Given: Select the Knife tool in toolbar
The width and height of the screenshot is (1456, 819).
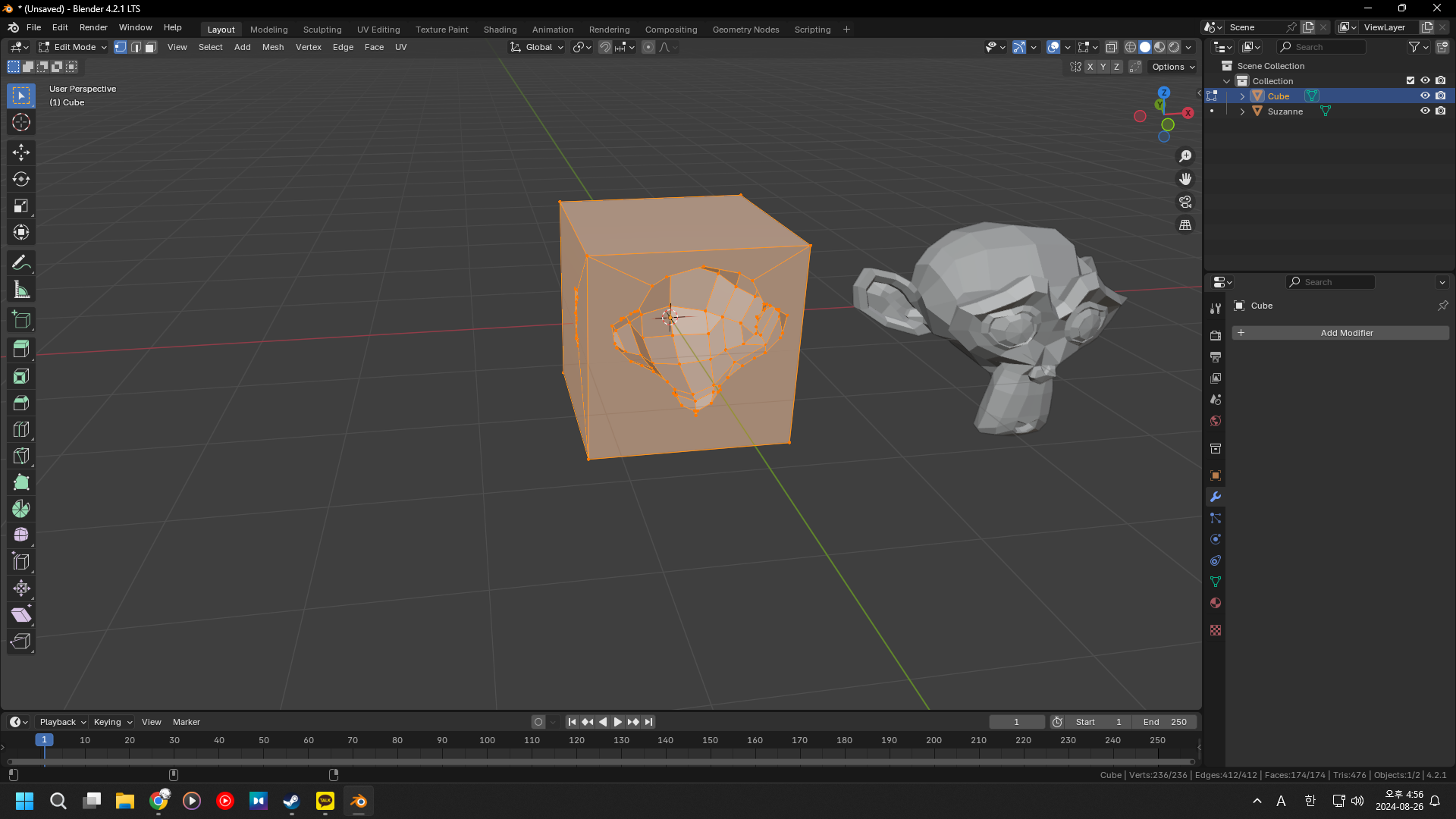Looking at the screenshot, I should tap(21, 456).
